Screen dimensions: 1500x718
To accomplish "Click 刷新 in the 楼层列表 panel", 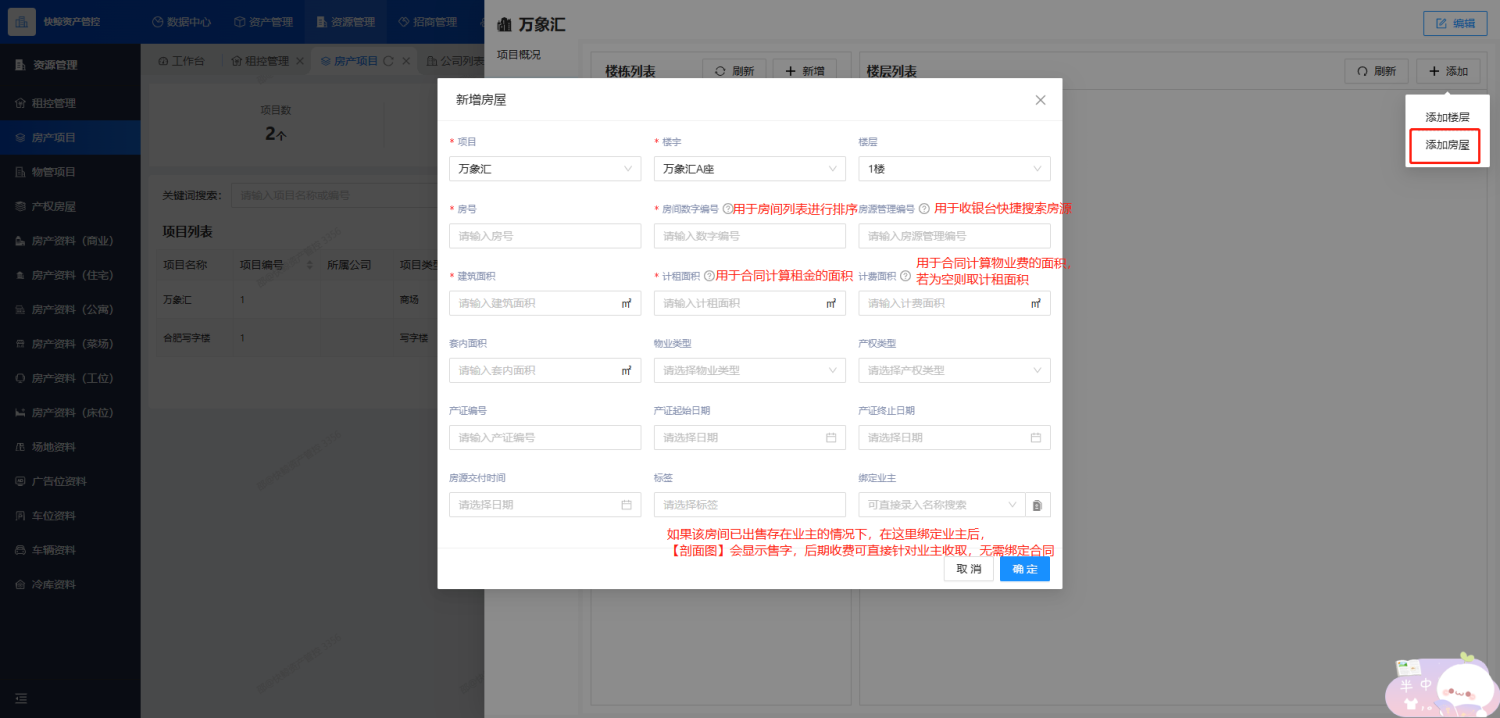I will (1375, 71).
